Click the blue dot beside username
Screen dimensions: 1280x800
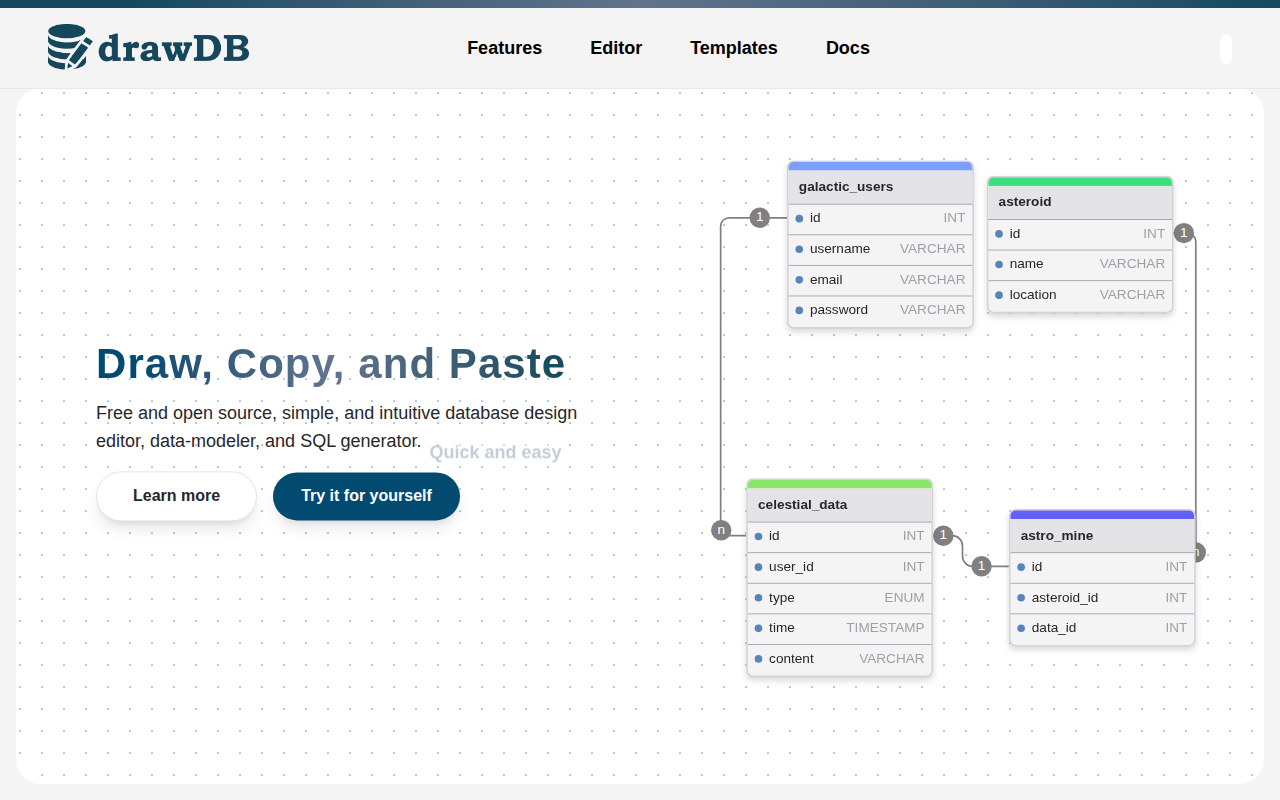coord(799,249)
